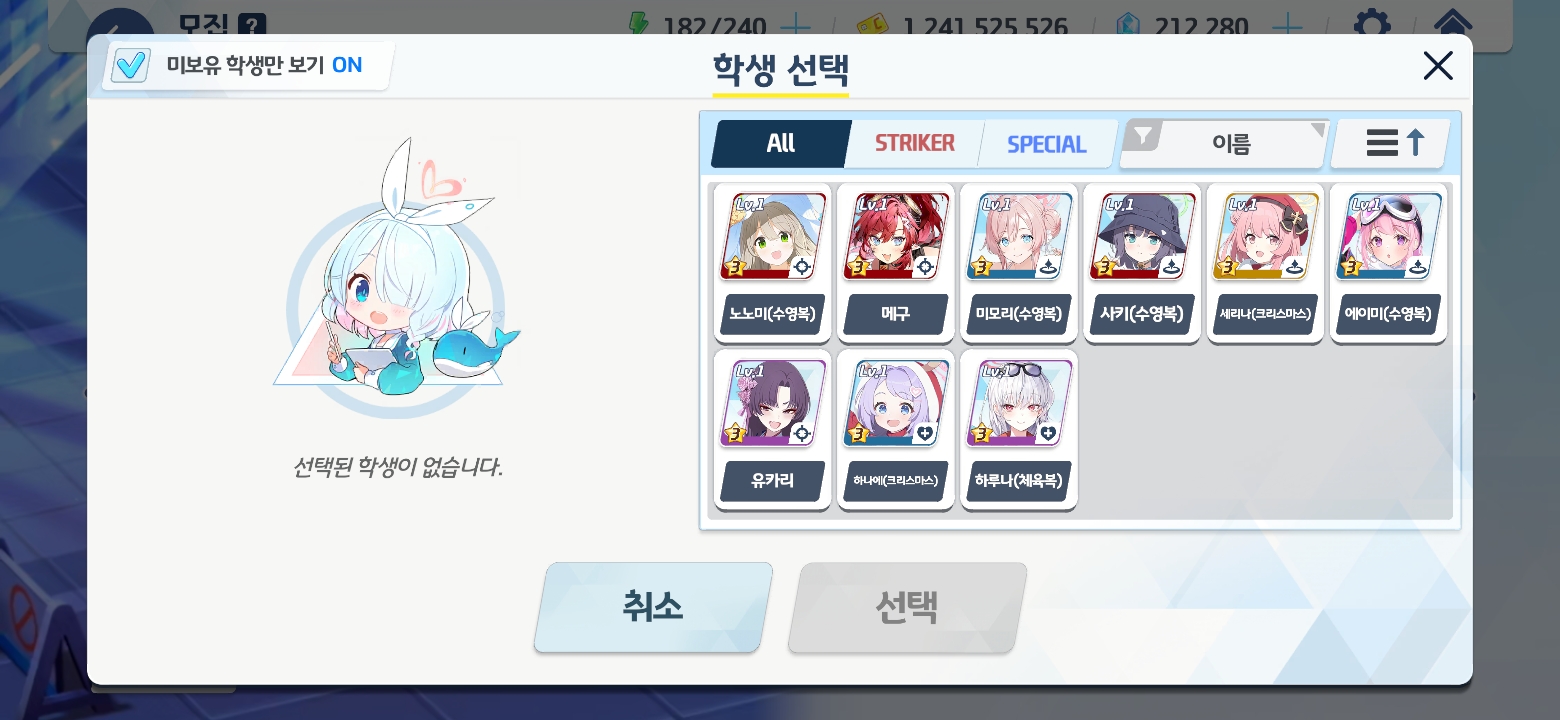Toggle the sort order arrow button
Image resolution: width=1560 pixels, height=720 pixels.
coord(1392,144)
